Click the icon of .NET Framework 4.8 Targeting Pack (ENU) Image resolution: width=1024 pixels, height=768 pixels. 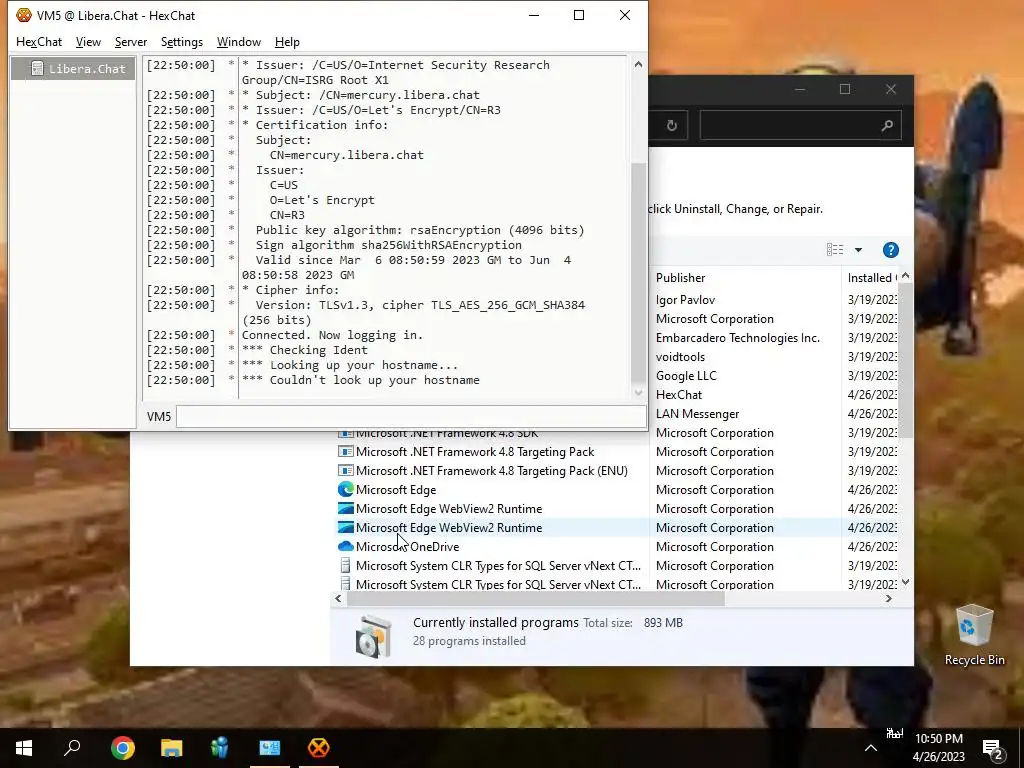coord(345,470)
